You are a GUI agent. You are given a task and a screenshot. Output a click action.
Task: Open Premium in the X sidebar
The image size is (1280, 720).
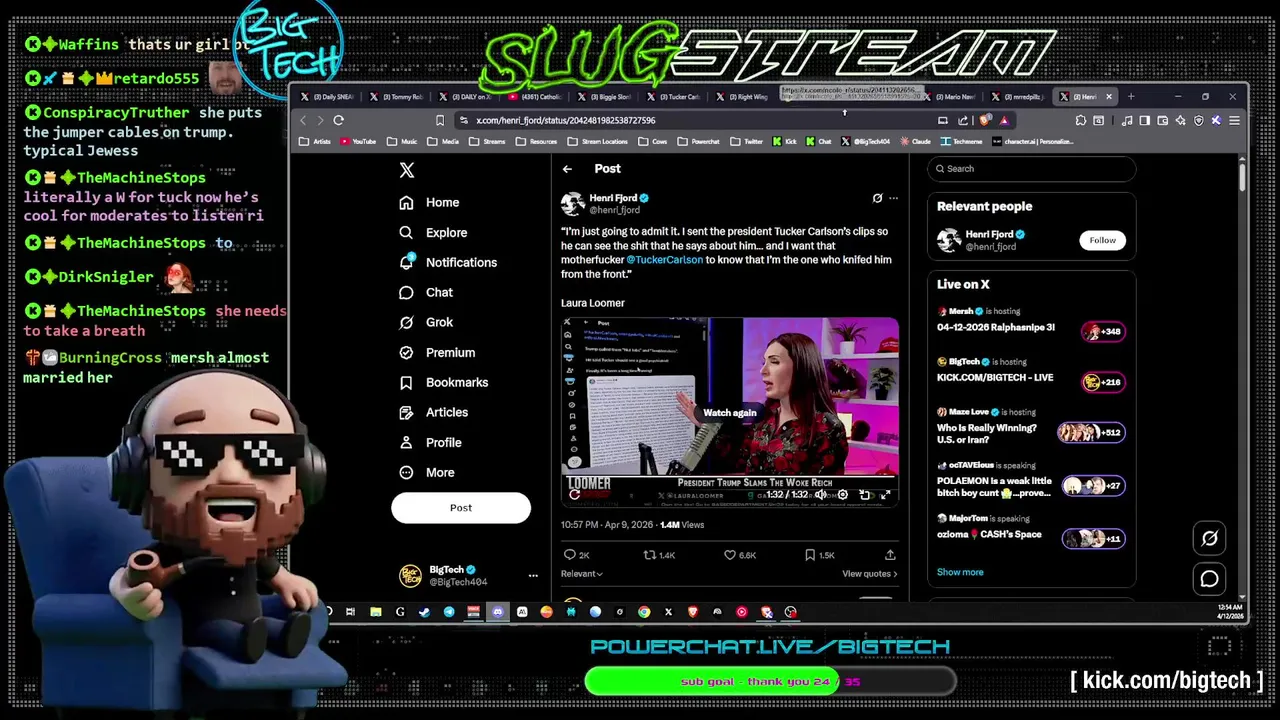[436, 352]
